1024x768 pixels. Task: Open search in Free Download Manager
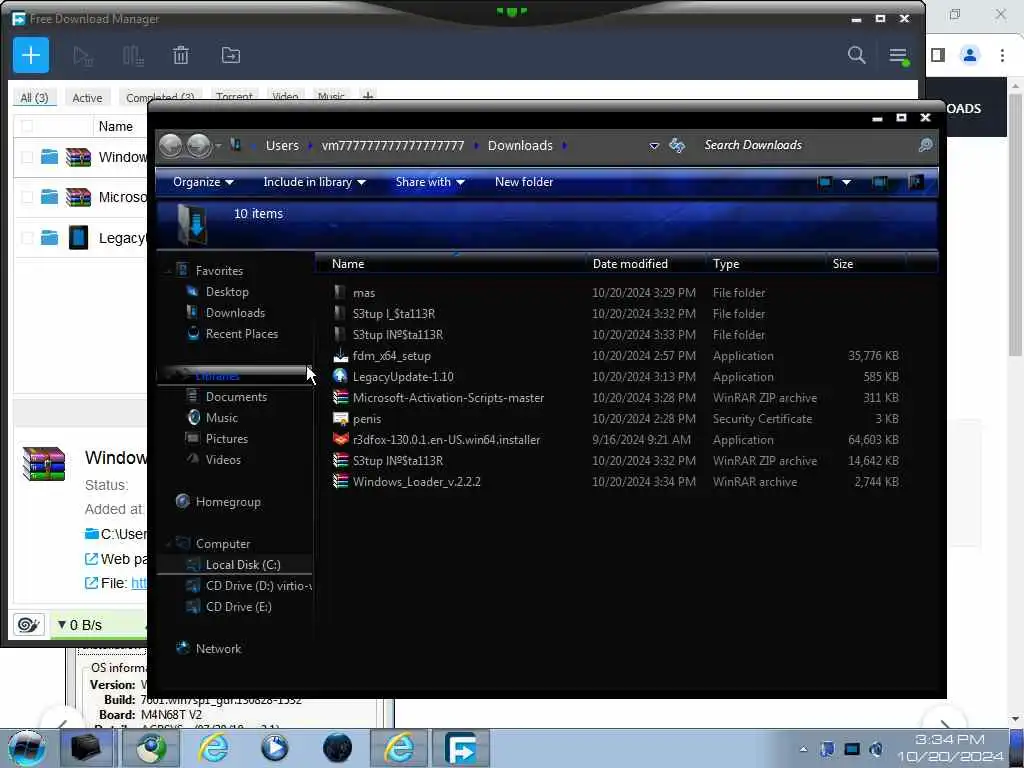click(x=856, y=56)
